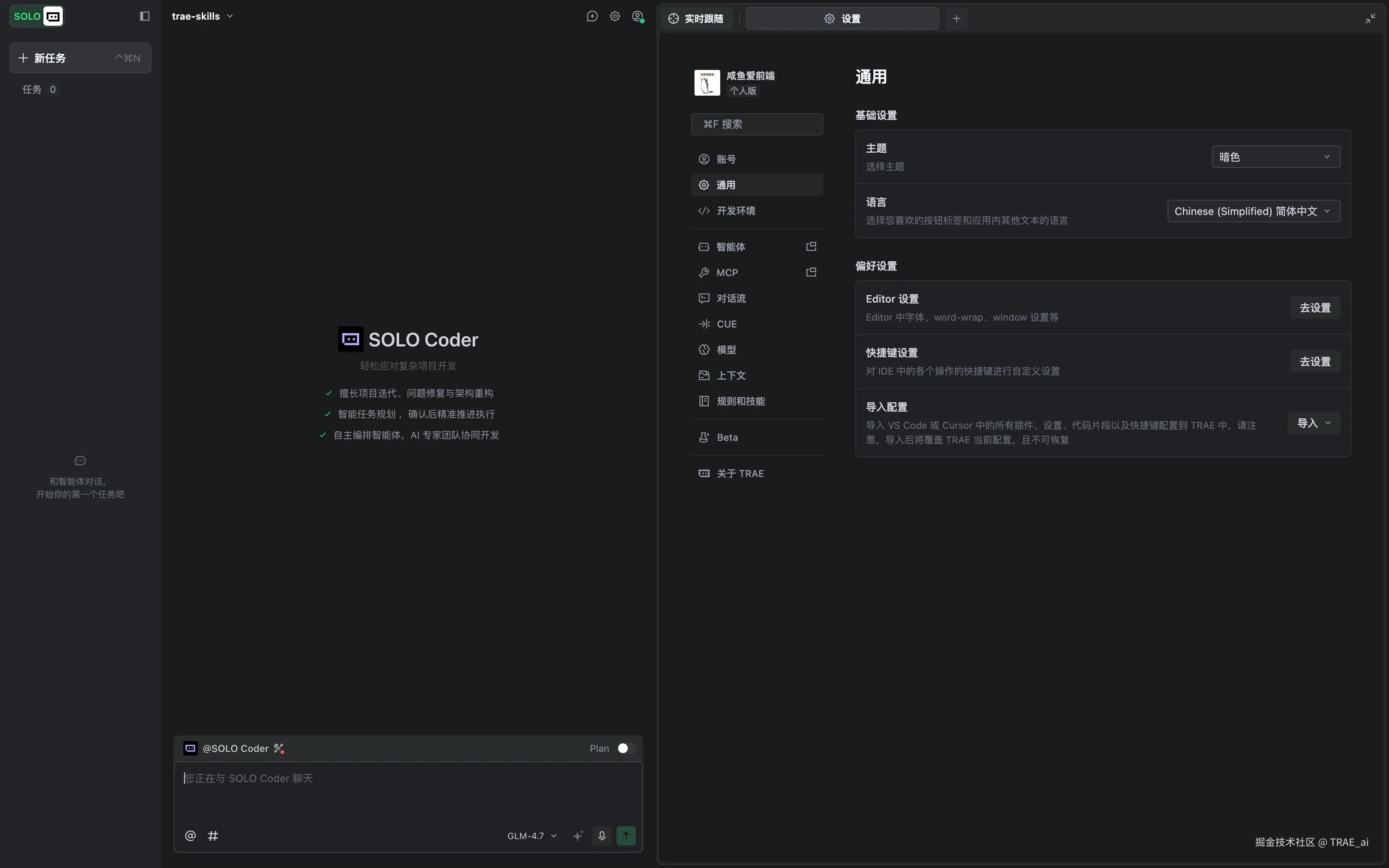Click the 新任务 button
1389x868 pixels.
[x=80, y=58]
